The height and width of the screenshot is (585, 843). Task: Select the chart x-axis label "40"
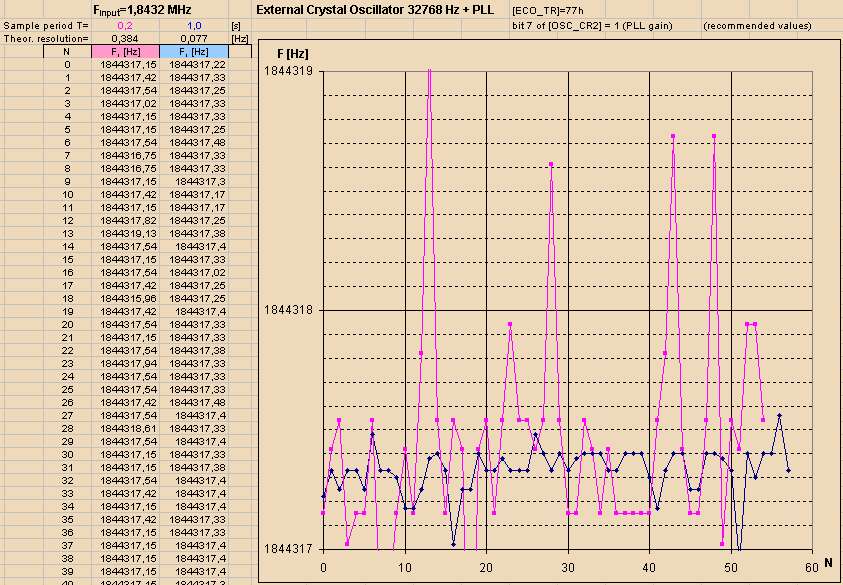tap(650, 567)
